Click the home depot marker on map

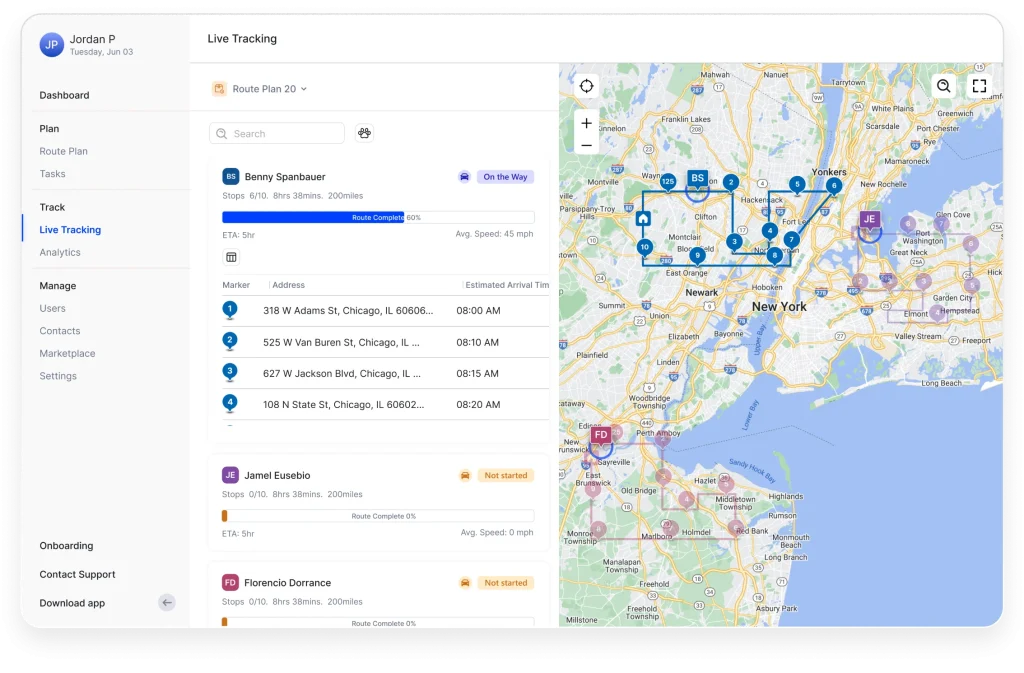point(643,219)
